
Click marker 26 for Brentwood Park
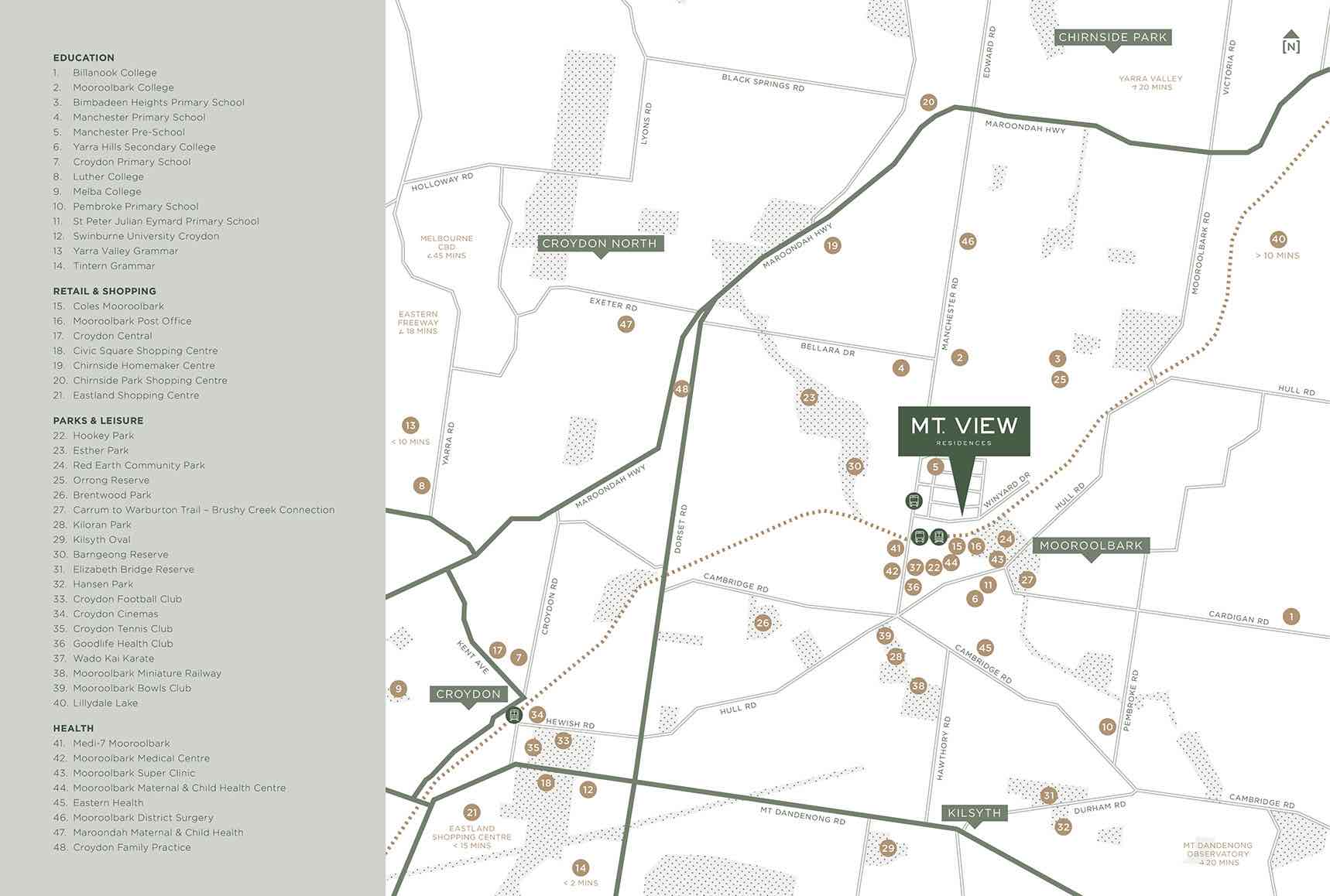click(x=763, y=623)
